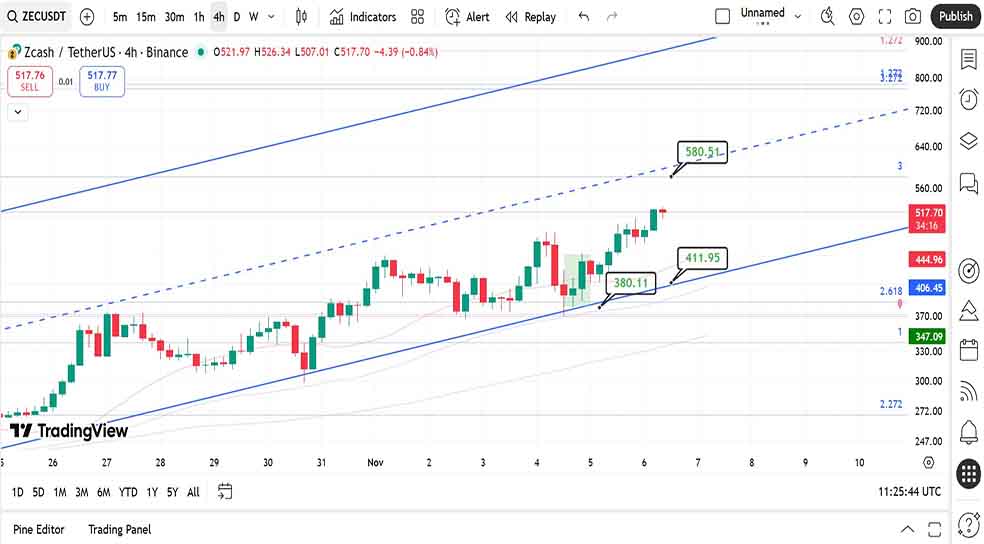This screenshot has height=544, width=984.
Task: Collapse the chart legend chevron
Action: coord(18,113)
